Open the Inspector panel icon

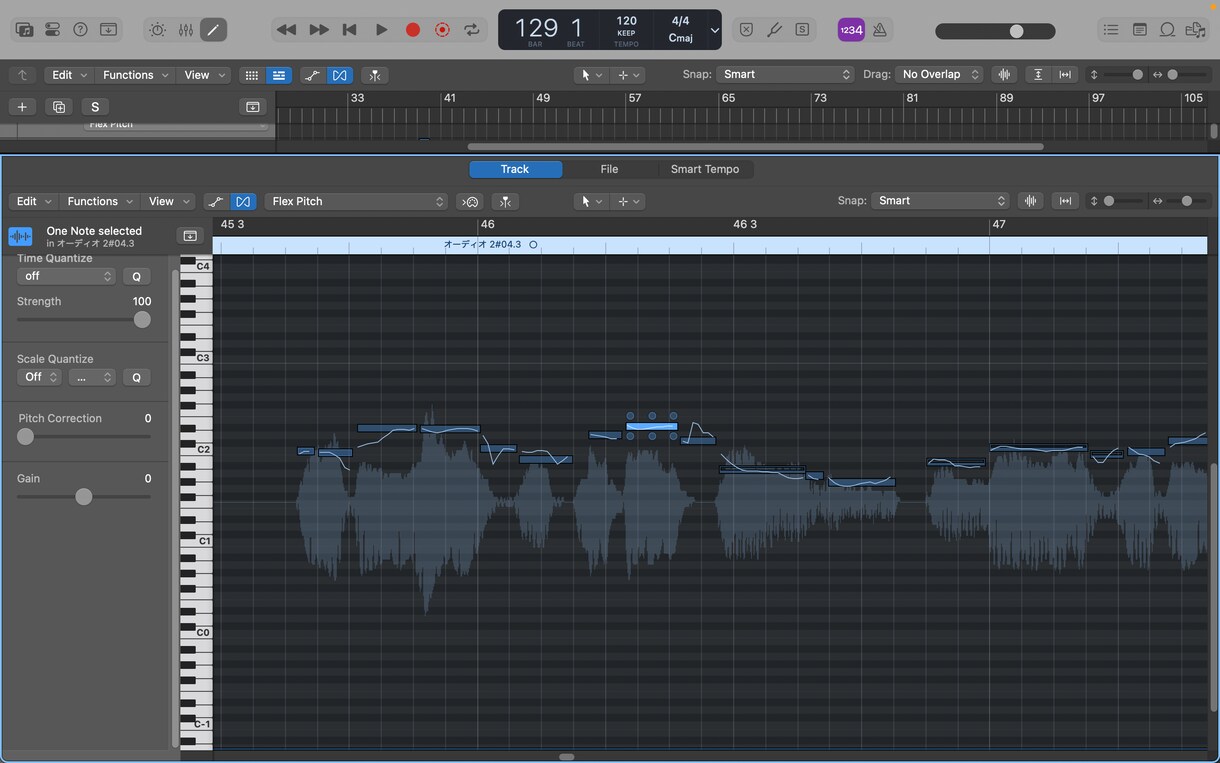tap(53, 30)
